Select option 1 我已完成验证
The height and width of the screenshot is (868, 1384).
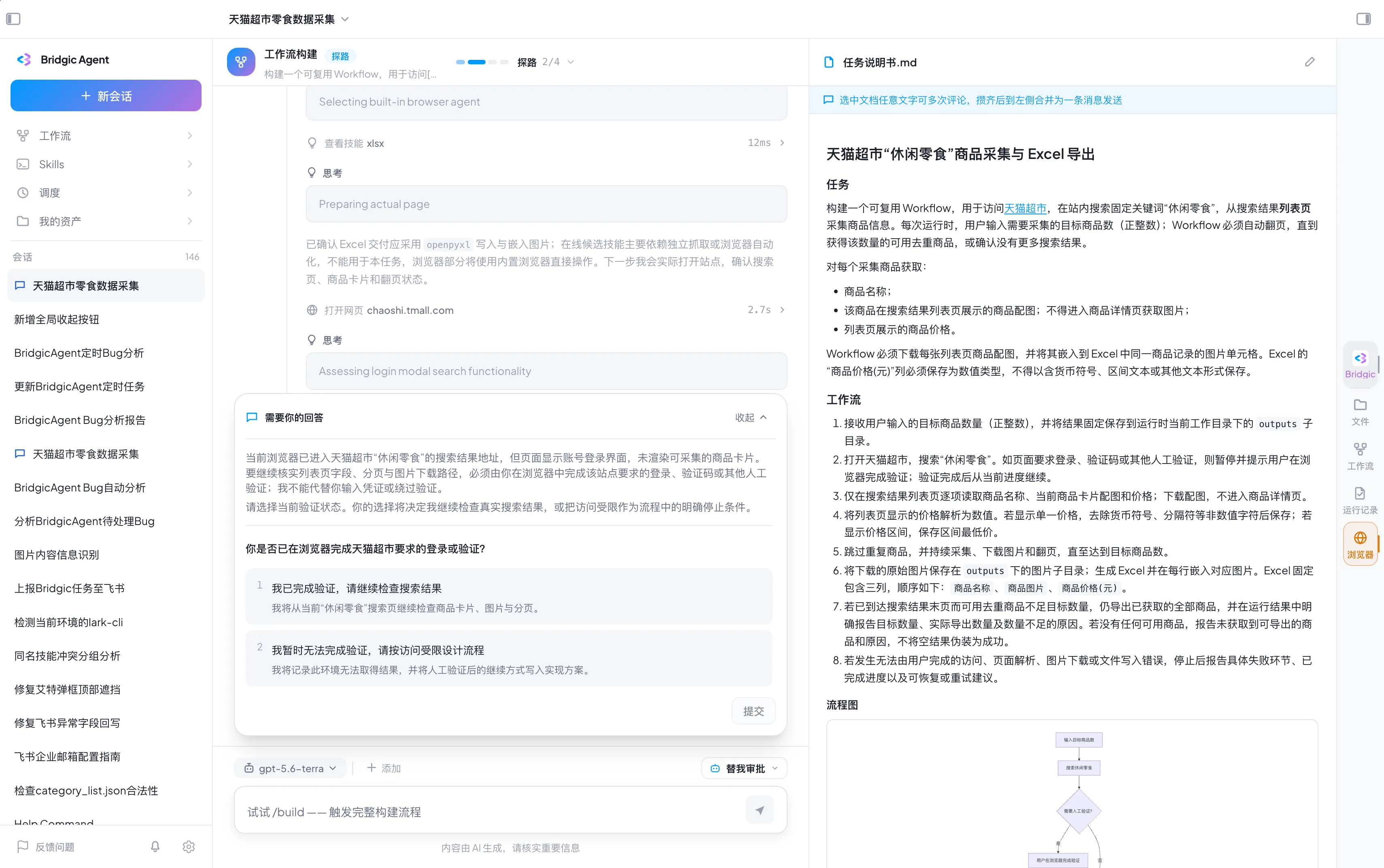[x=509, y=597]
